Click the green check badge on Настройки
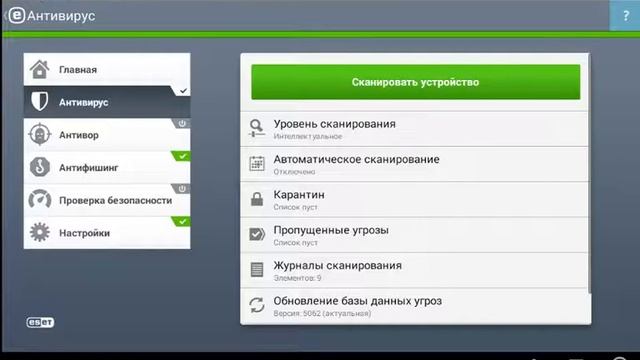 tap(182, 221)
